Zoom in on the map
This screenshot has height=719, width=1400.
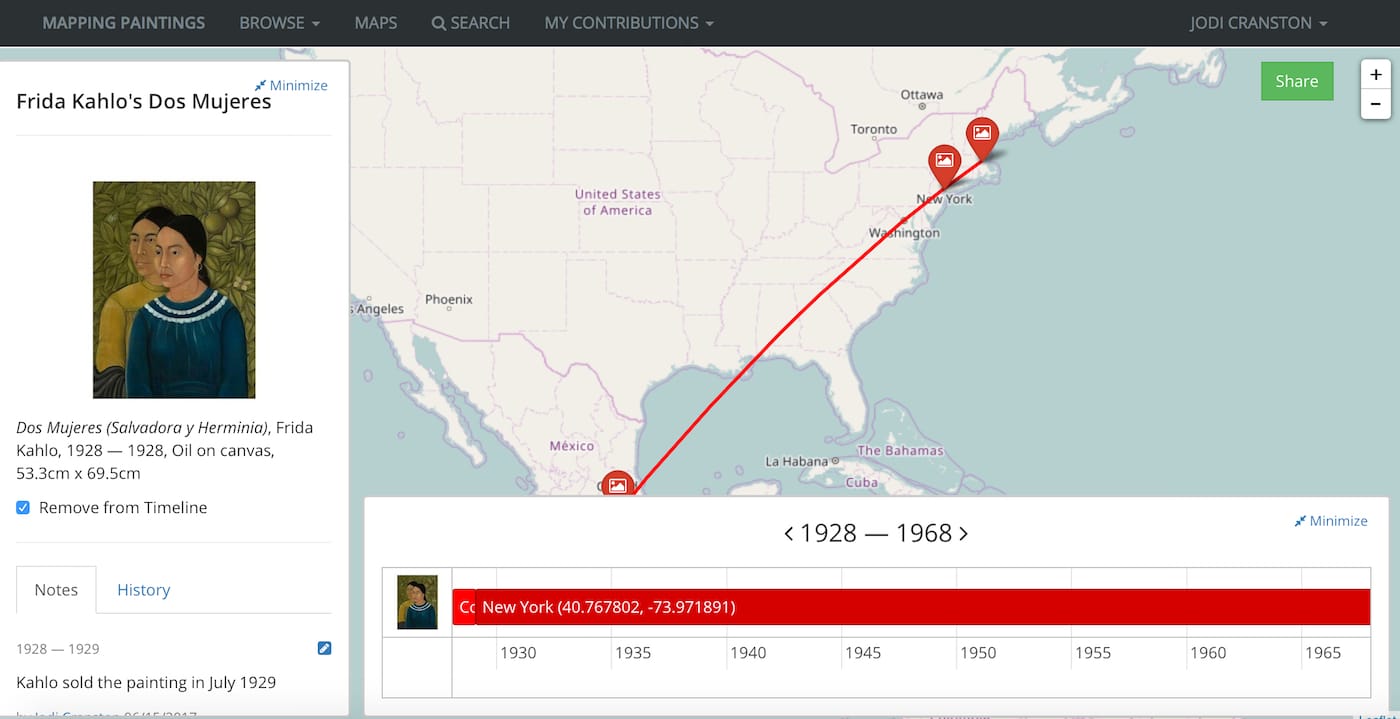1375,74
